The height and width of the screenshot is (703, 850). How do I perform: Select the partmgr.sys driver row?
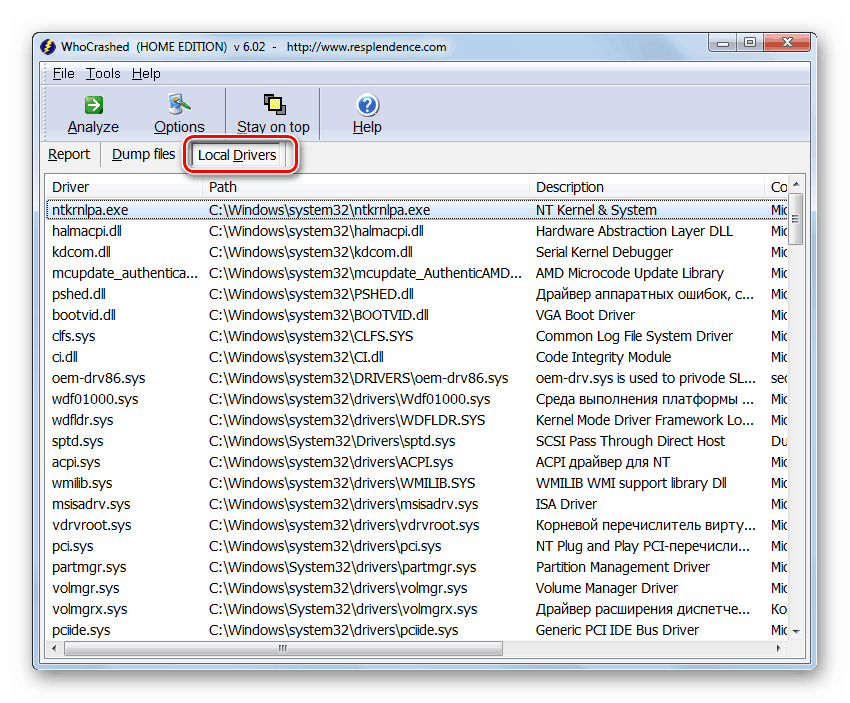[417, 567]
